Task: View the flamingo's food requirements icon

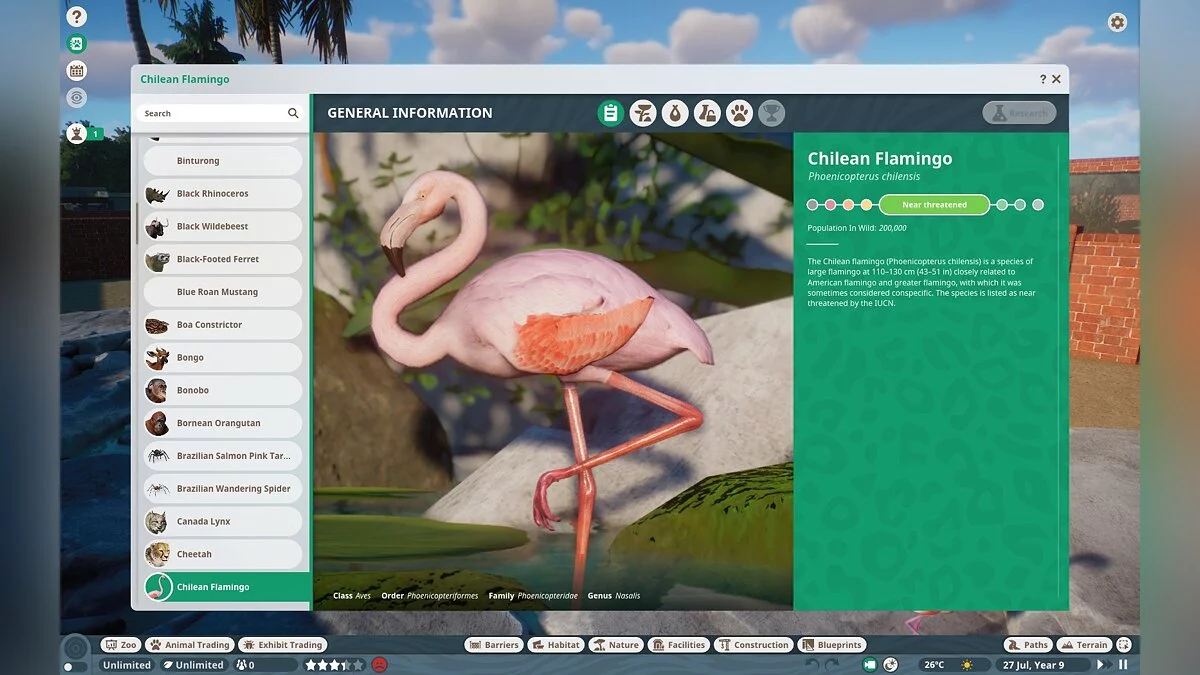Action: coord(675,113)
